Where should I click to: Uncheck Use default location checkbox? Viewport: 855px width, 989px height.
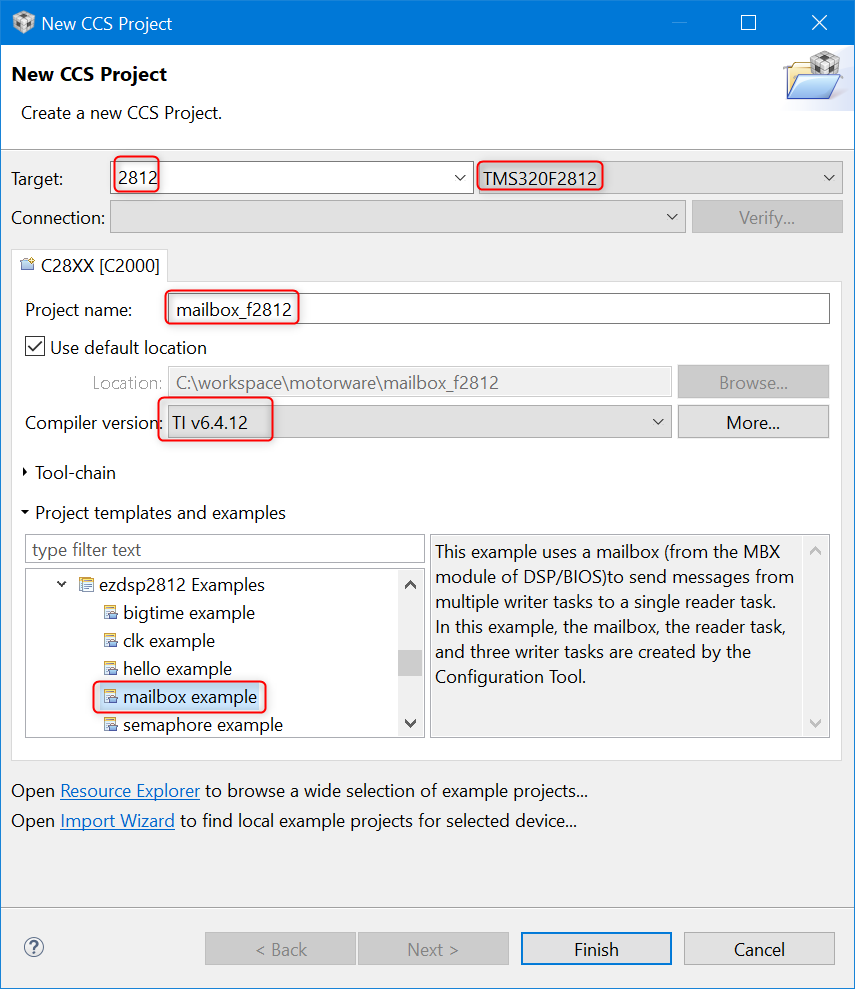[x=35, y=348]
